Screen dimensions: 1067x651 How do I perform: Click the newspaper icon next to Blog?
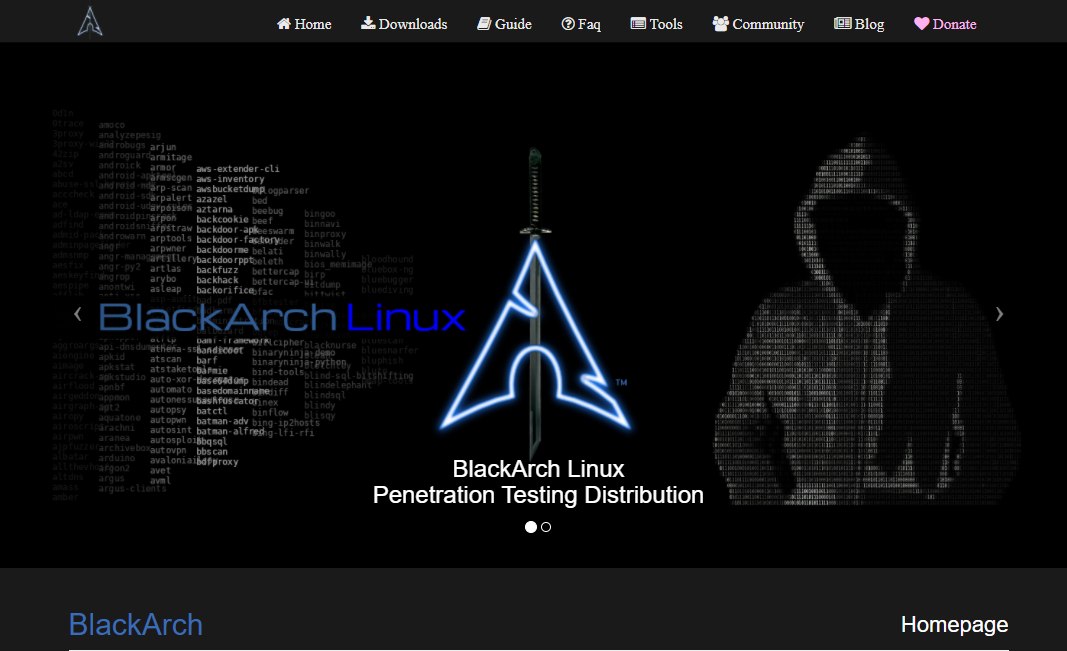point(842,24)
